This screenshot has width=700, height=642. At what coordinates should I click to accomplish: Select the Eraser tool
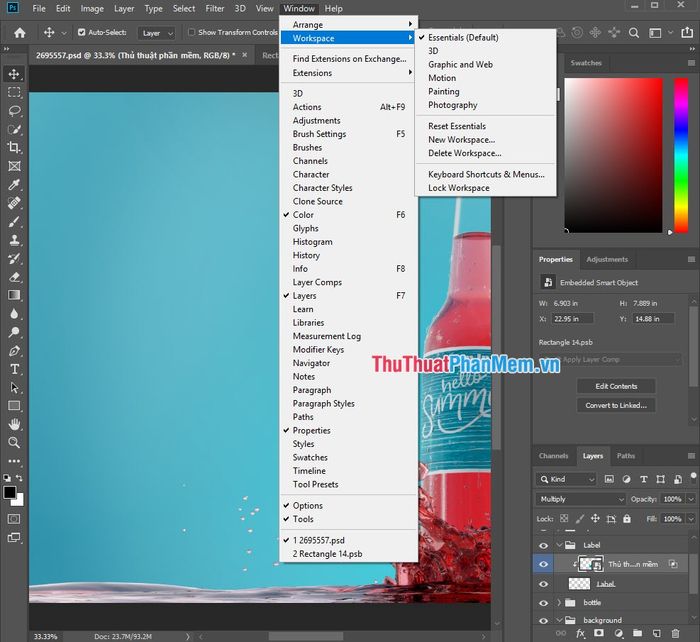click(x=14, y=277)
